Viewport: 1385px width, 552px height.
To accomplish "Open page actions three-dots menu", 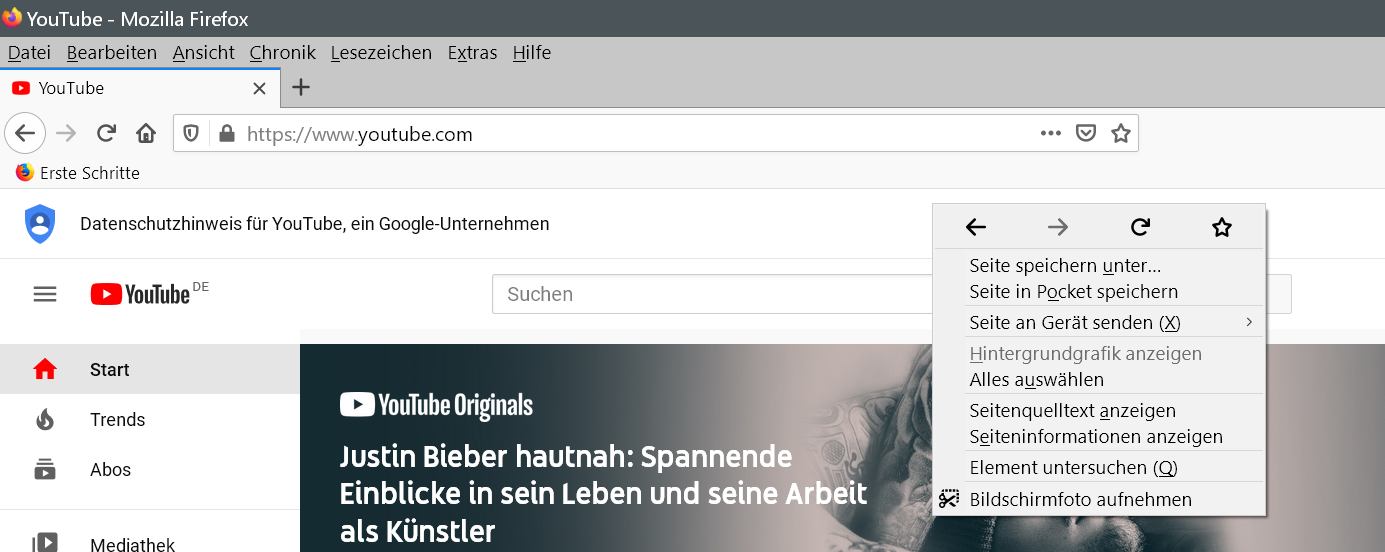I will click(x=1050, y=133).
